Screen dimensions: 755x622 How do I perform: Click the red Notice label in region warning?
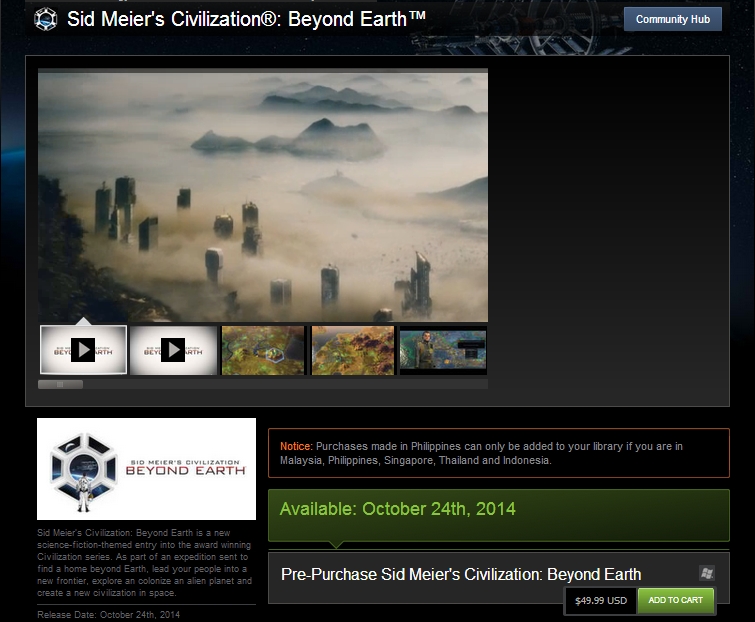pyautogui.click(x=295, y=446)
